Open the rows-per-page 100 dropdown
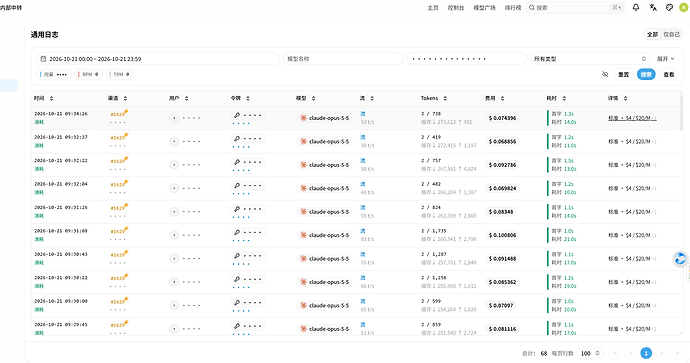Screen dimensions: 690x363 pos(590,353)
